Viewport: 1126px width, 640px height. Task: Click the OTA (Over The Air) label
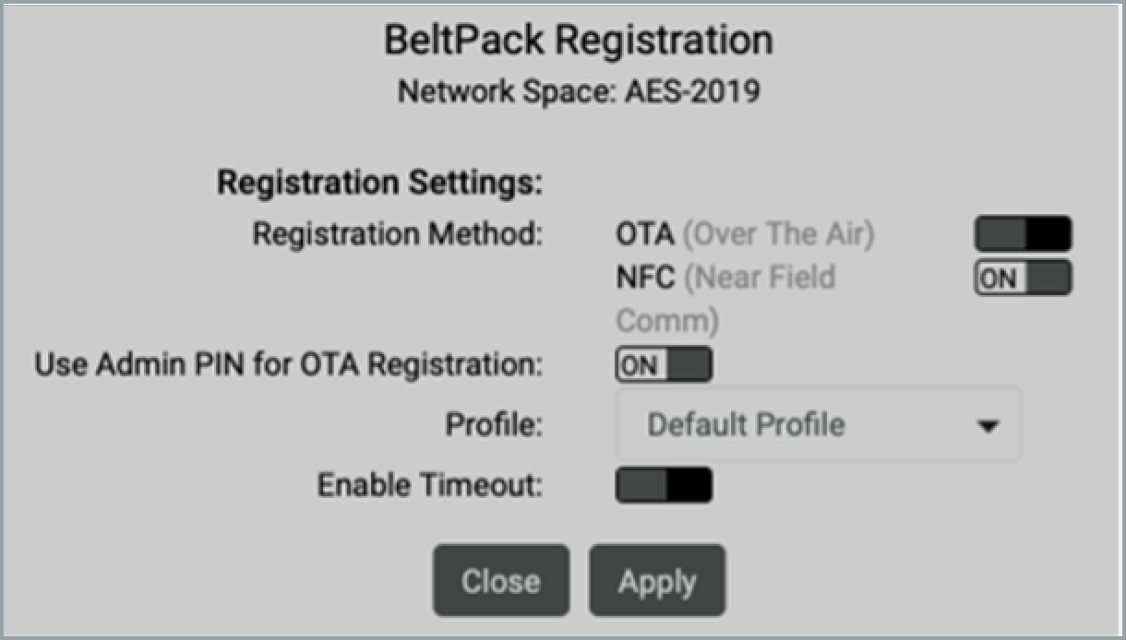tap(745, 234)
